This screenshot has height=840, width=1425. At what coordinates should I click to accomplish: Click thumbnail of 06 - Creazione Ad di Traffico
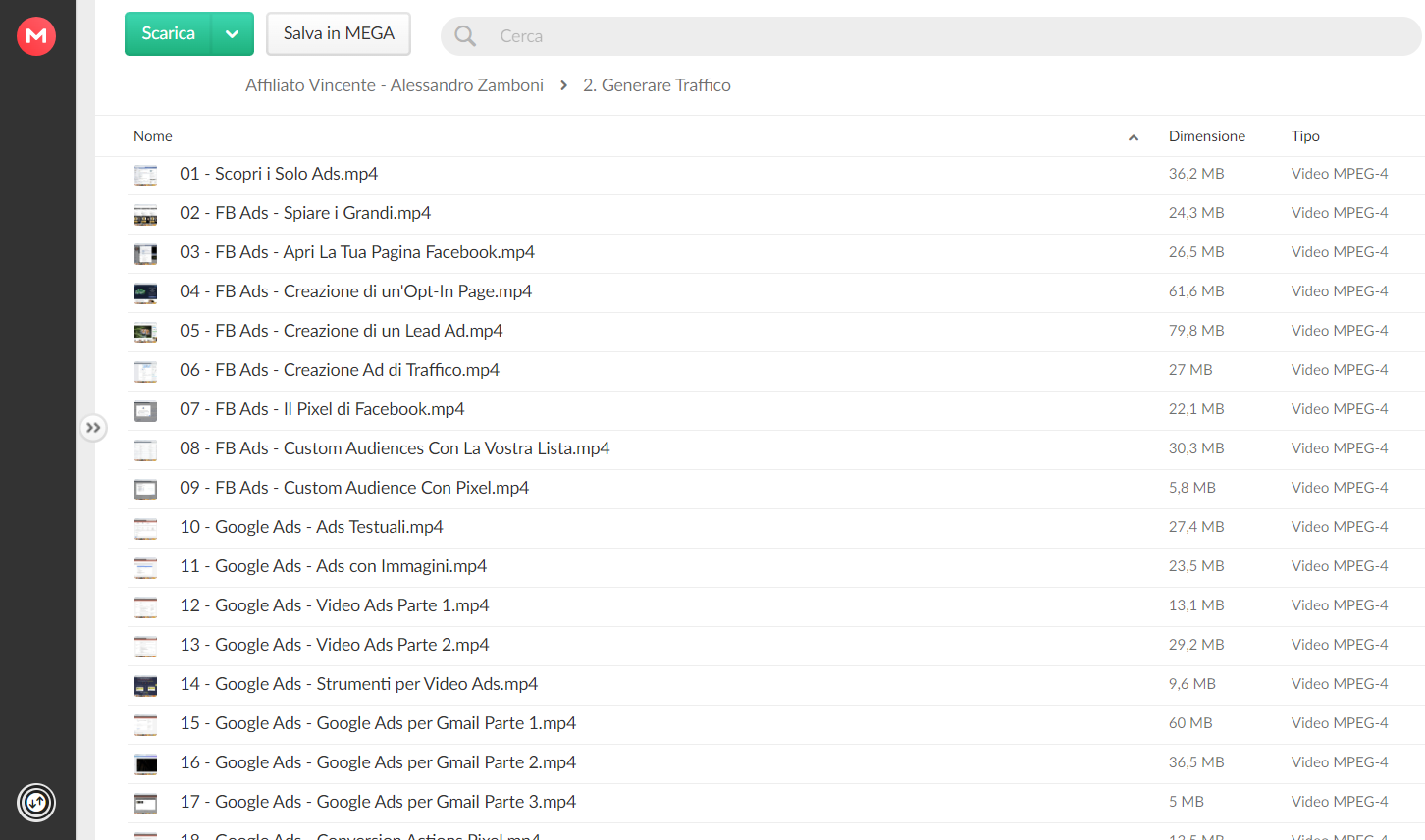pos(145,372)
